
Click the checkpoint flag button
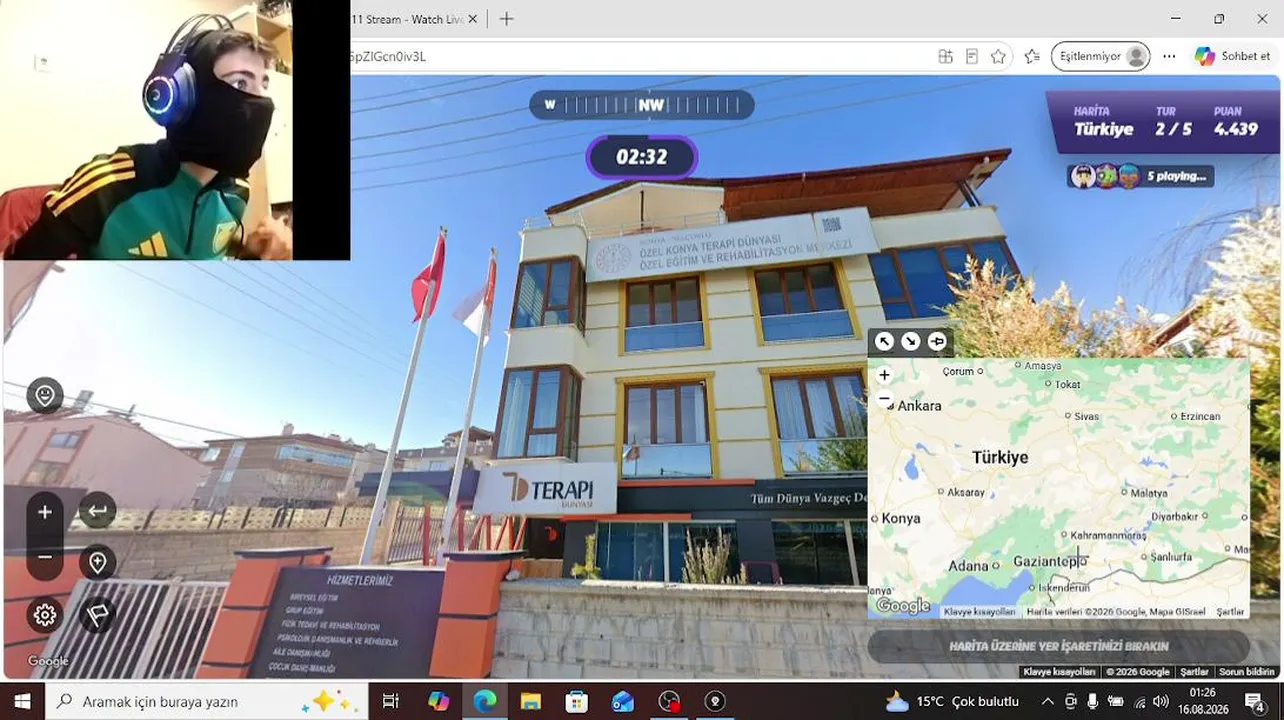(97, 615)
